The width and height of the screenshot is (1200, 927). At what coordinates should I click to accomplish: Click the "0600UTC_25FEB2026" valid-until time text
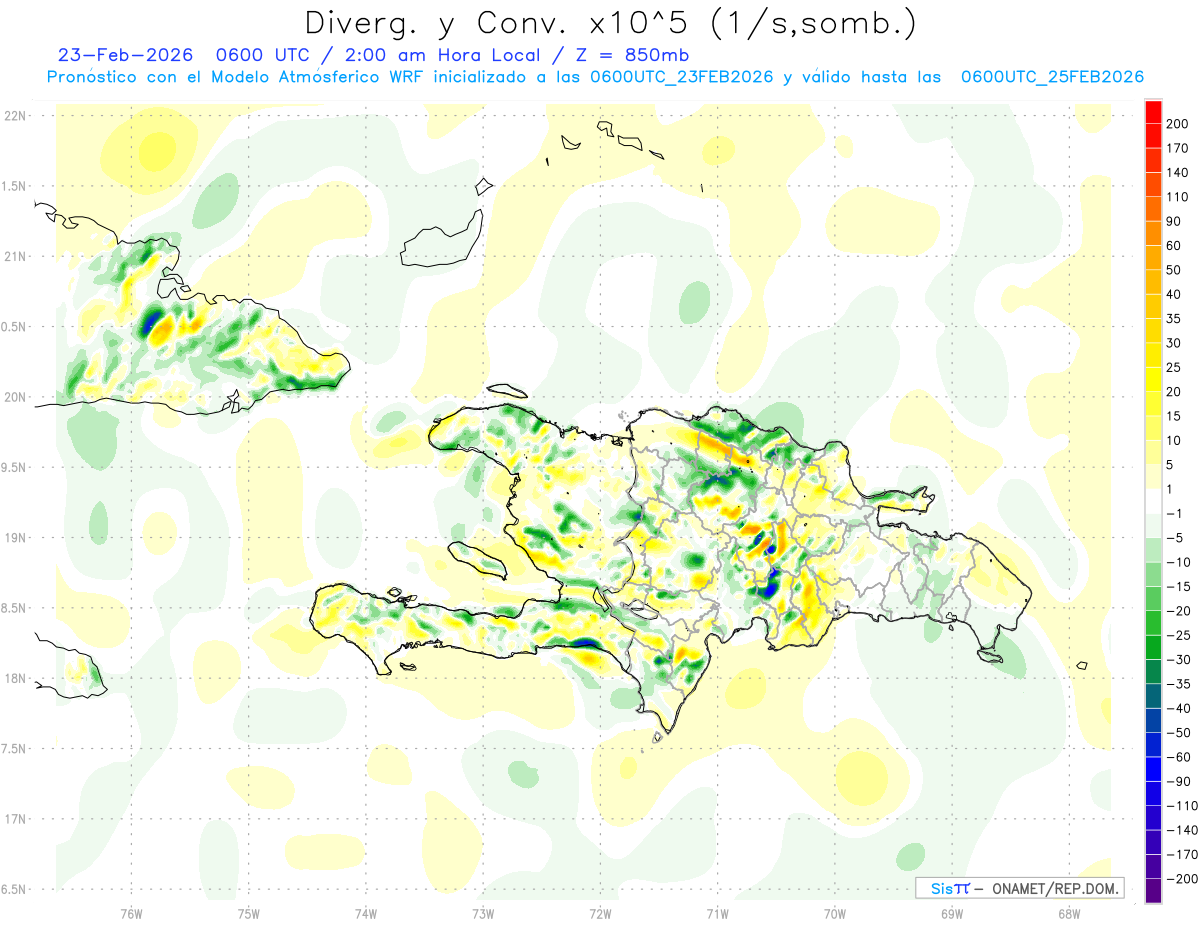click(x=1052, y=77)
